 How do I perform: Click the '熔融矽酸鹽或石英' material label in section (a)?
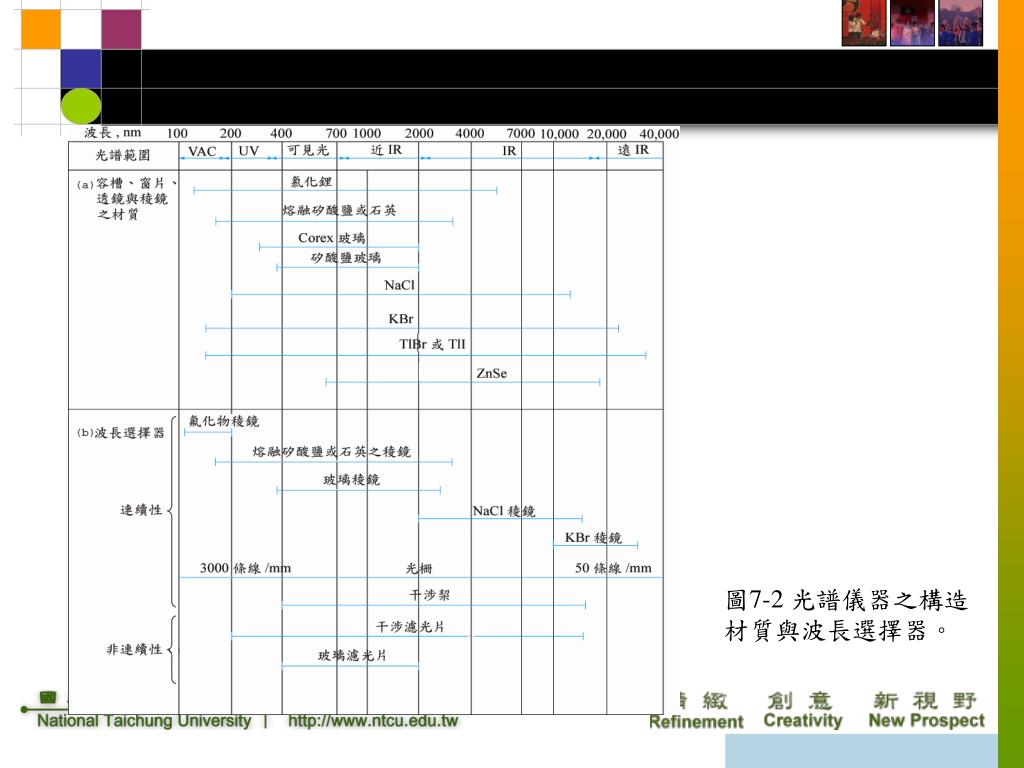[x=340, y=210]
